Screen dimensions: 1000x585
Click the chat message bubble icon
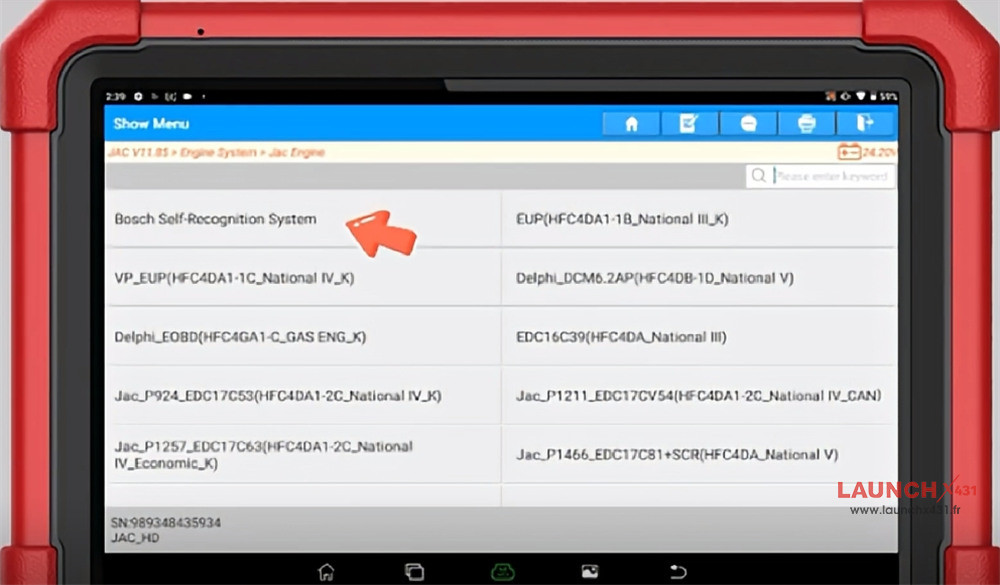748,123
